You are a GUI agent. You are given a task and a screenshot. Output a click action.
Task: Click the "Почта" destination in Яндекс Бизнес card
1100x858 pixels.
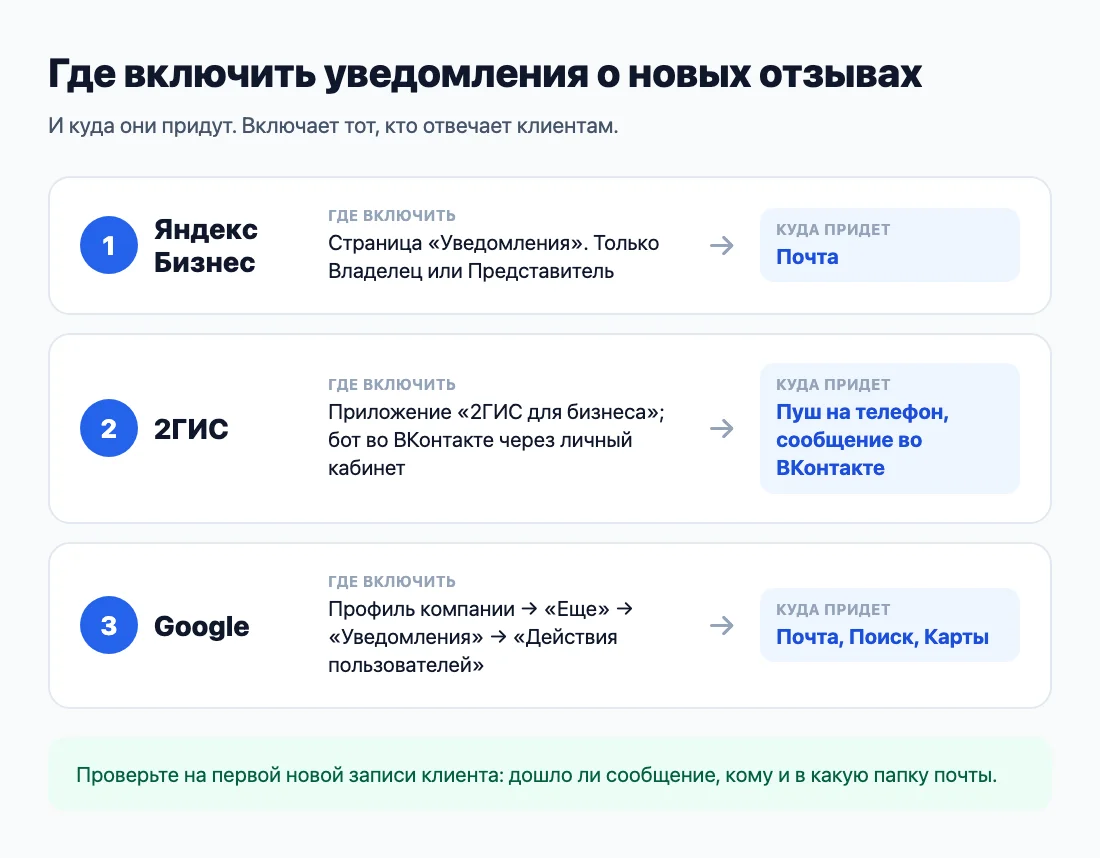coord(807,257)
